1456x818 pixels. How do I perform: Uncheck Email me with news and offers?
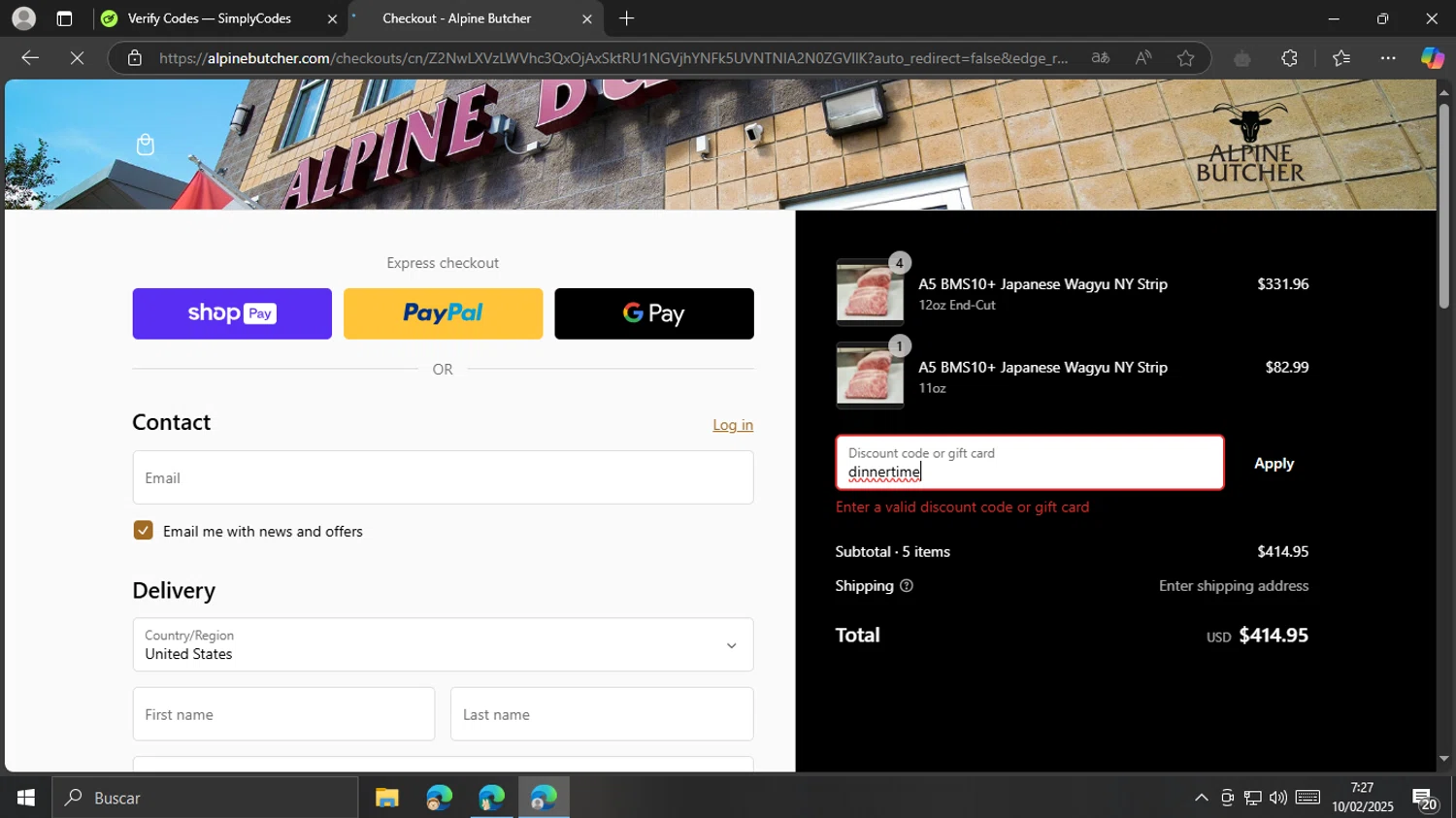144,530
